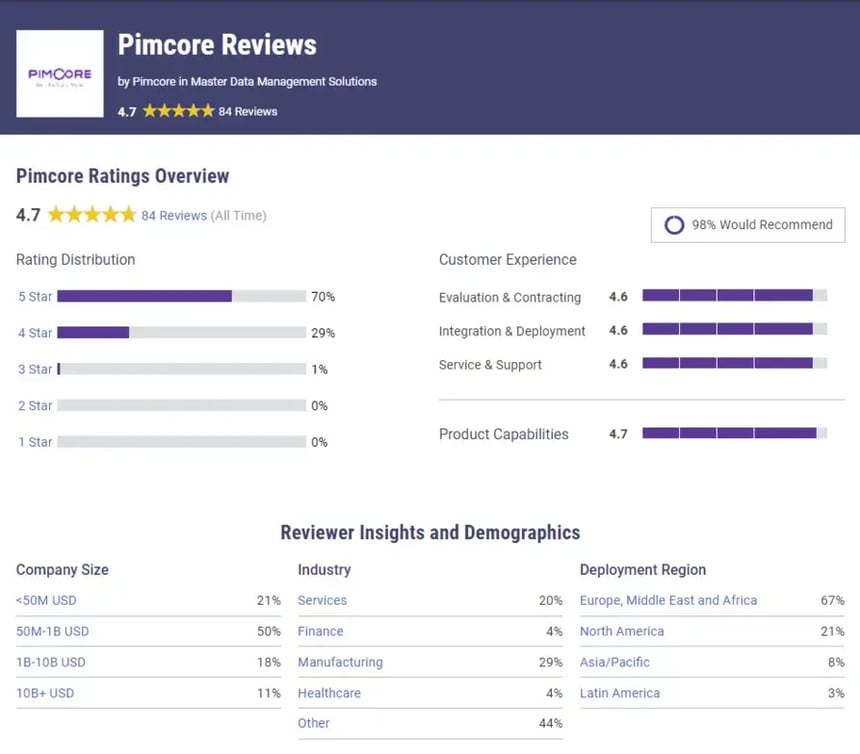Screen dimensions: 860x754
Task: Filter by 4 Star ratings
Action: (35, 333)
